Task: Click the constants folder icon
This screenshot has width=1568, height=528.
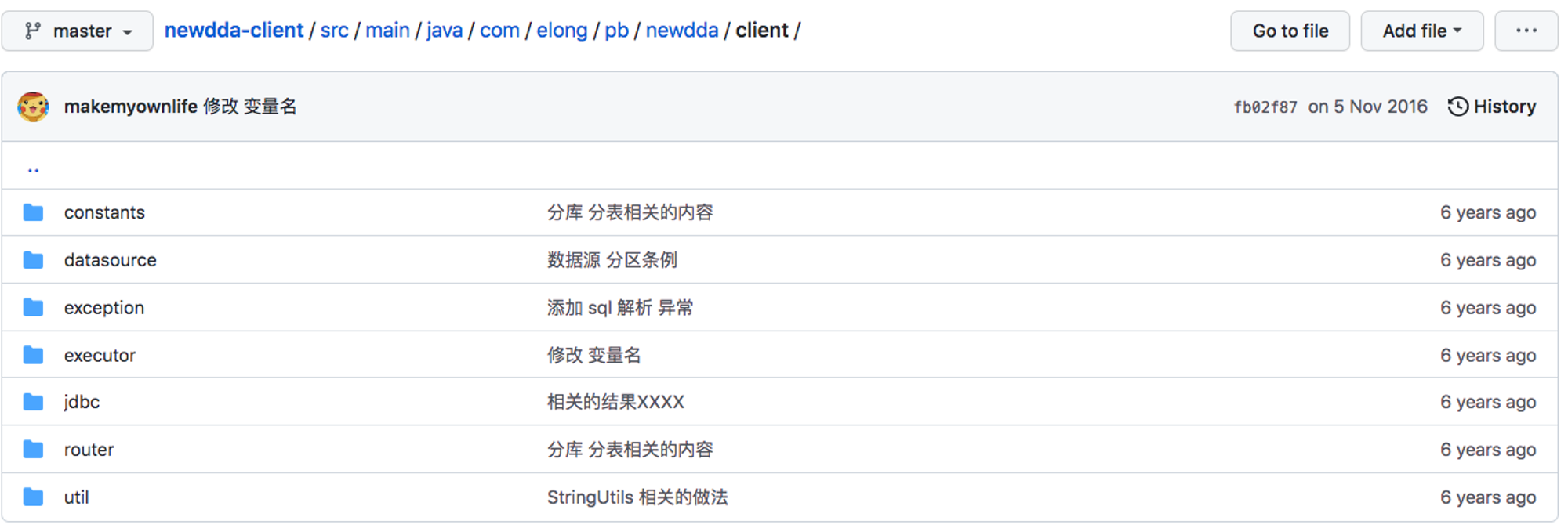Action: click(x=33, y=212)
